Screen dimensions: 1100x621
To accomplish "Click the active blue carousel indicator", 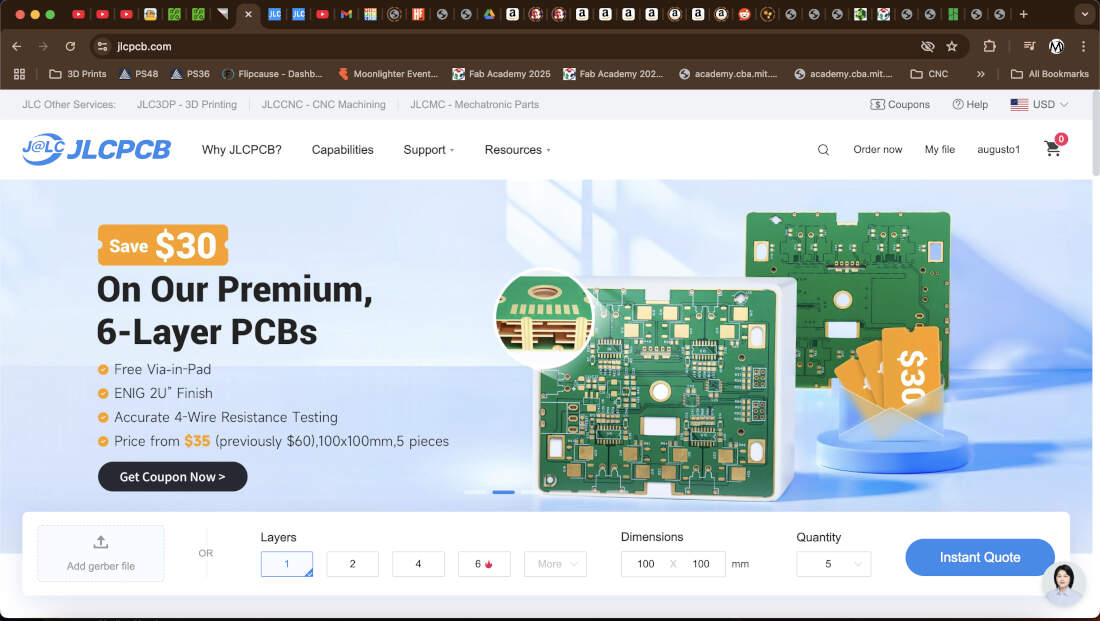I will (x=504, y=492).
